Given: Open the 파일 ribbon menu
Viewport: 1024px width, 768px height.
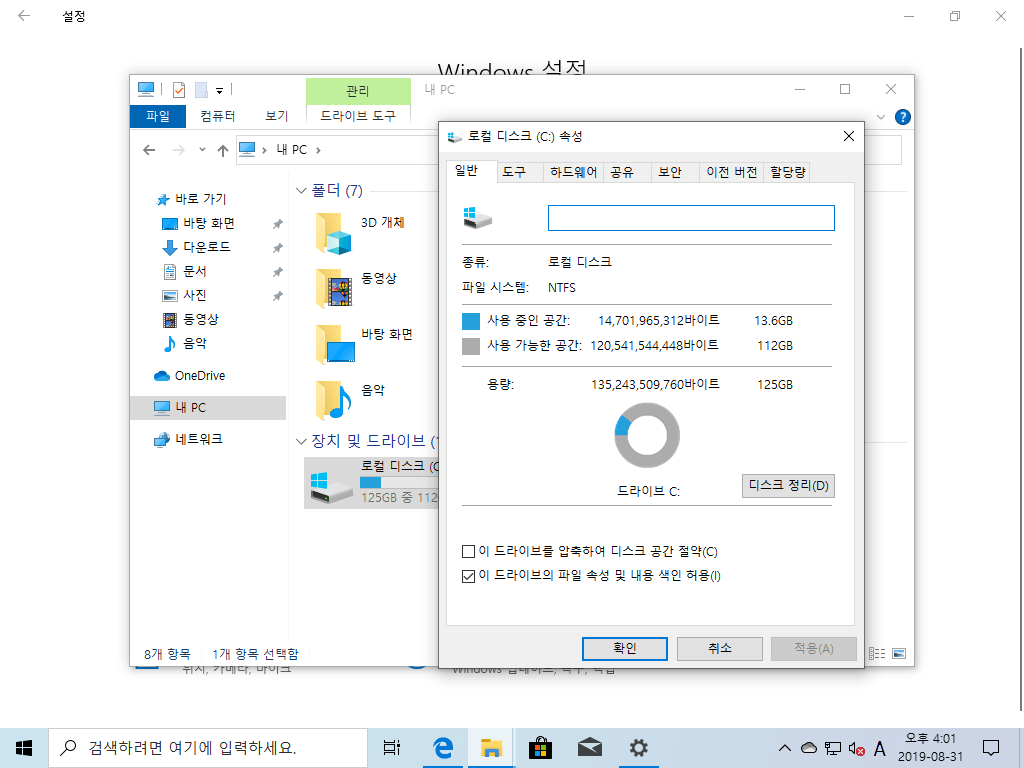Looking at the screenshot, I should coord(158,116).
